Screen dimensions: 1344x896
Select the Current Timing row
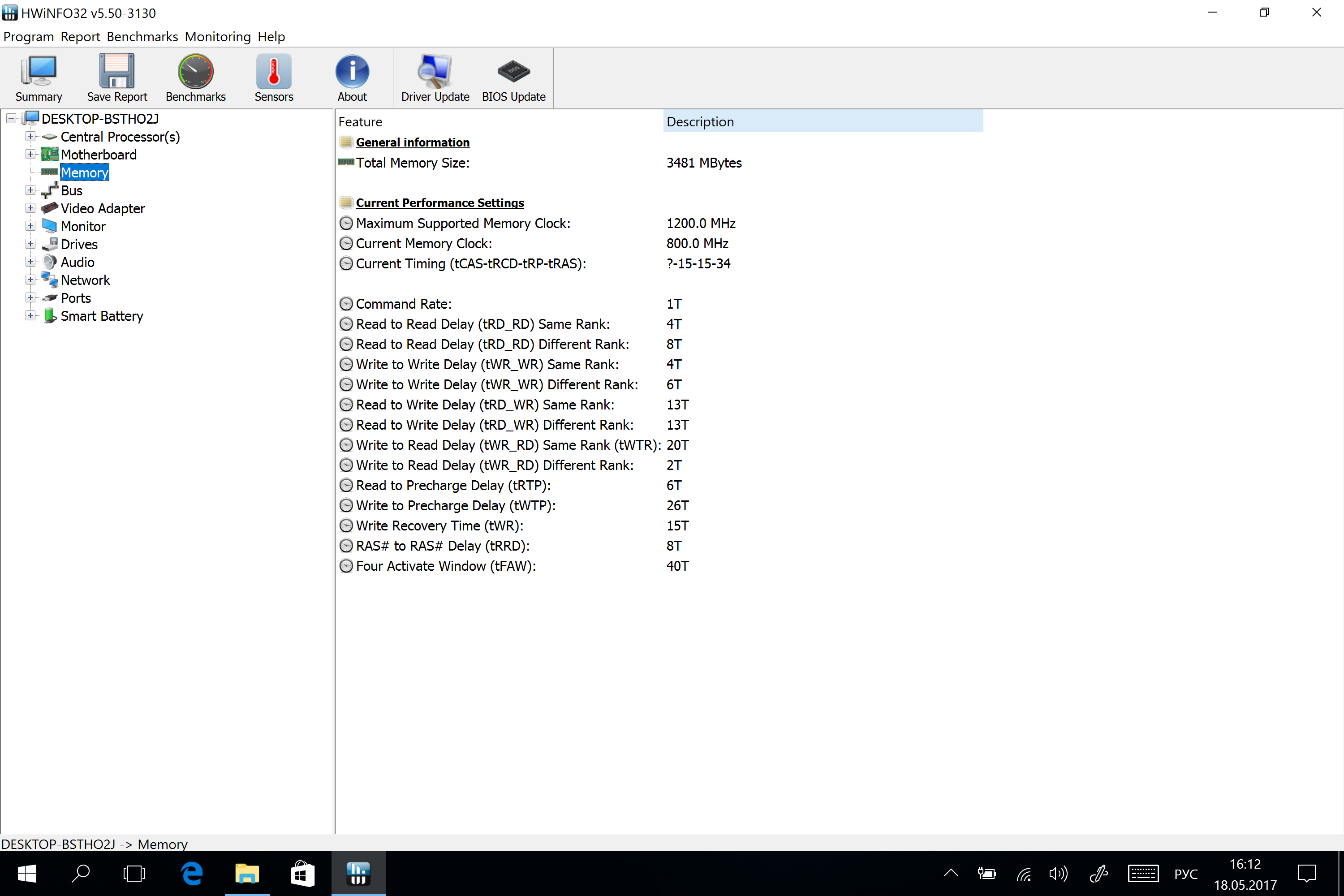pos(660,263)
